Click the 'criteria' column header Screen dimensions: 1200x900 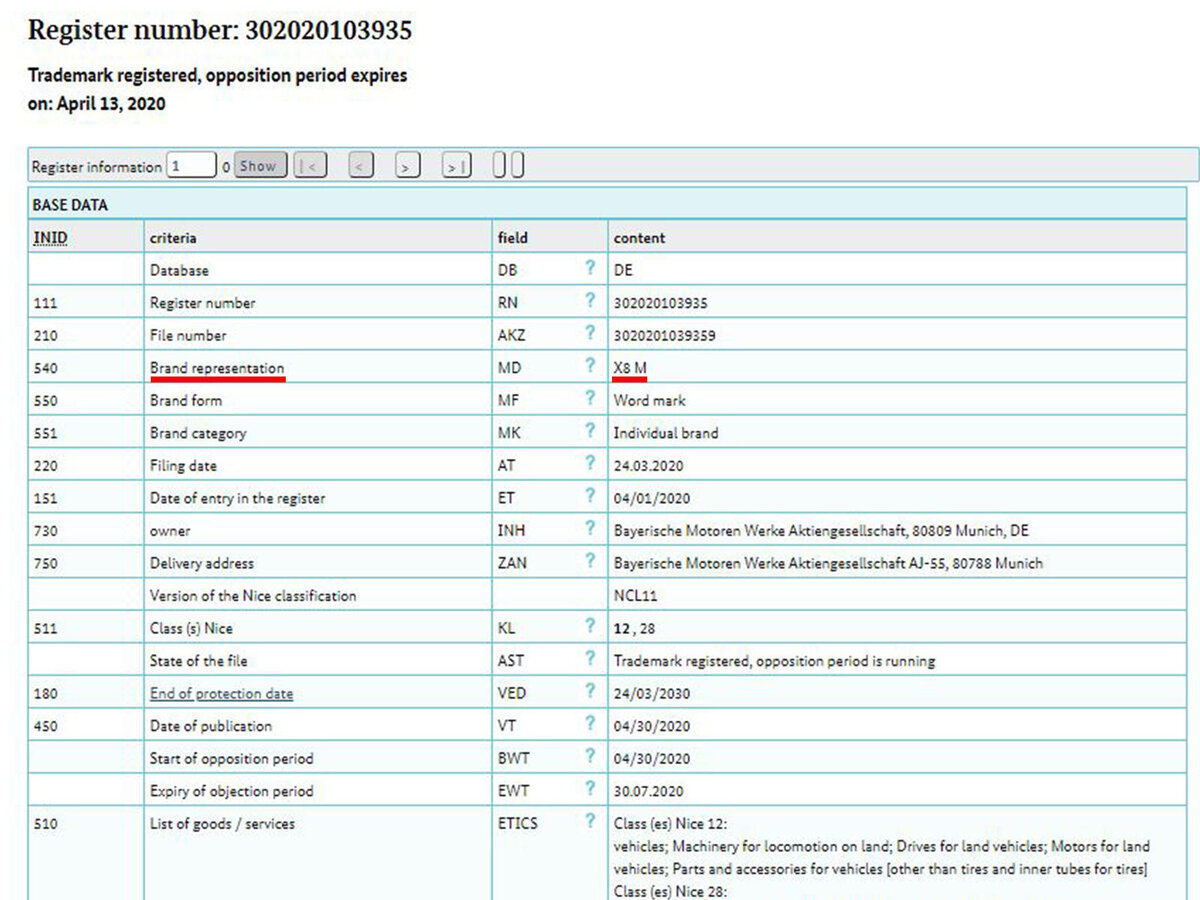(173, 238)
